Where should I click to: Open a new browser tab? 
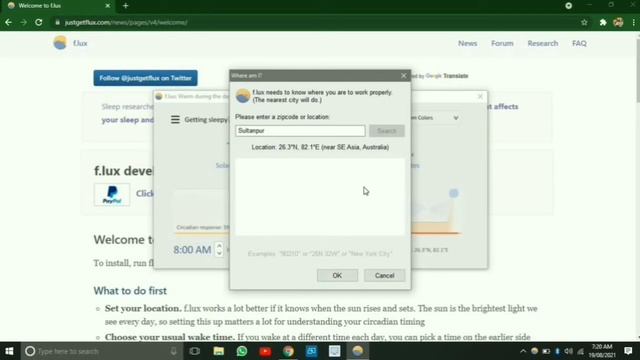[x=125, y=6]
